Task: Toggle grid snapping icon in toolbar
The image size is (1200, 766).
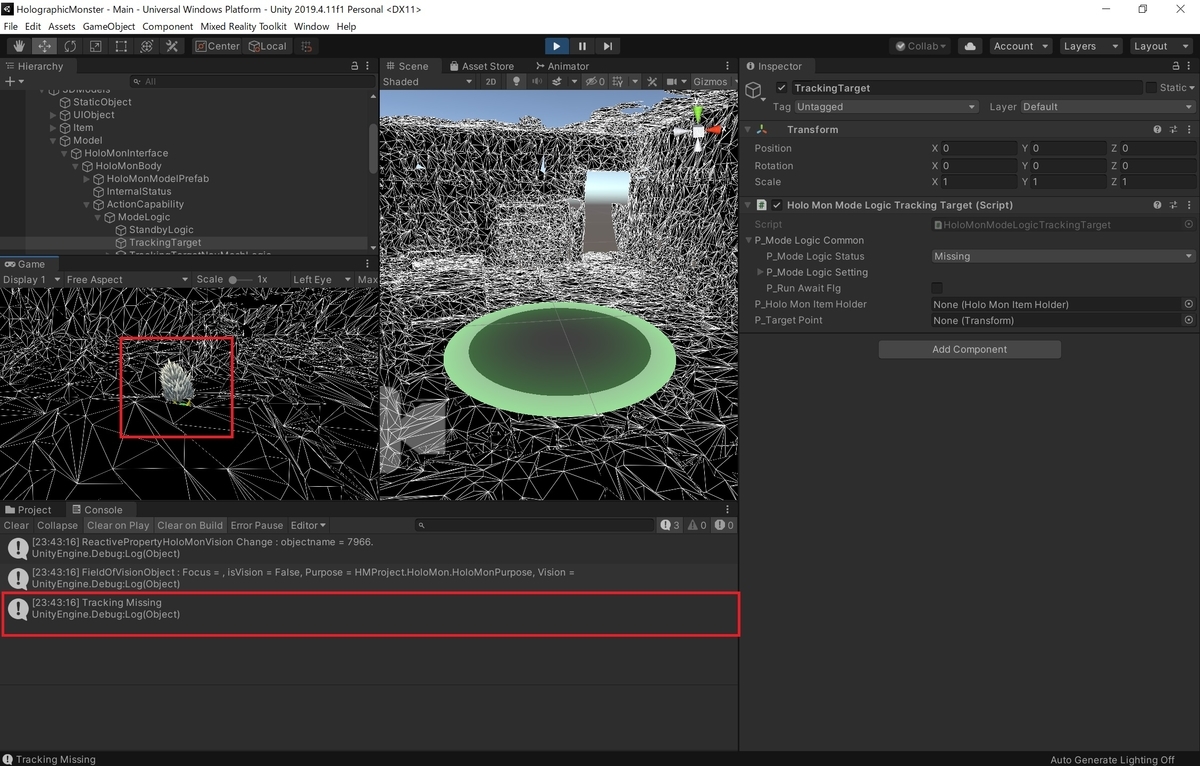Action: [307, 46]
